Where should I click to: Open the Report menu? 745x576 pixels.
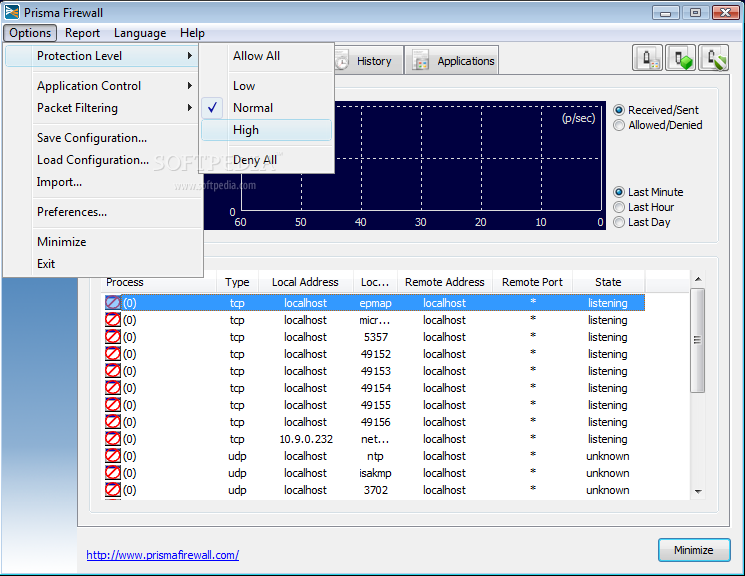coord(82,33)
